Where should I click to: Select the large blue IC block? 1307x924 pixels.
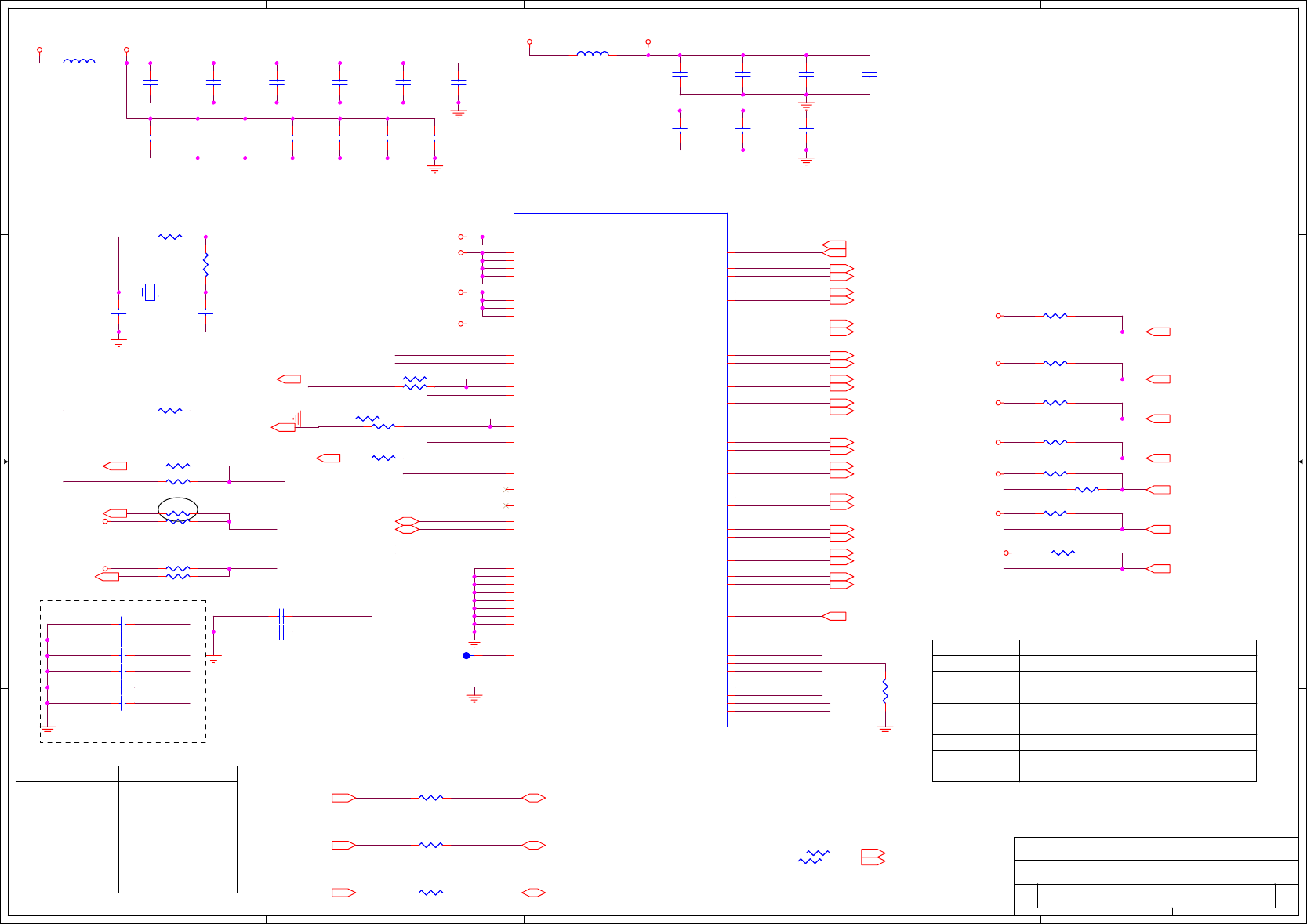click(x=620, y=469)
